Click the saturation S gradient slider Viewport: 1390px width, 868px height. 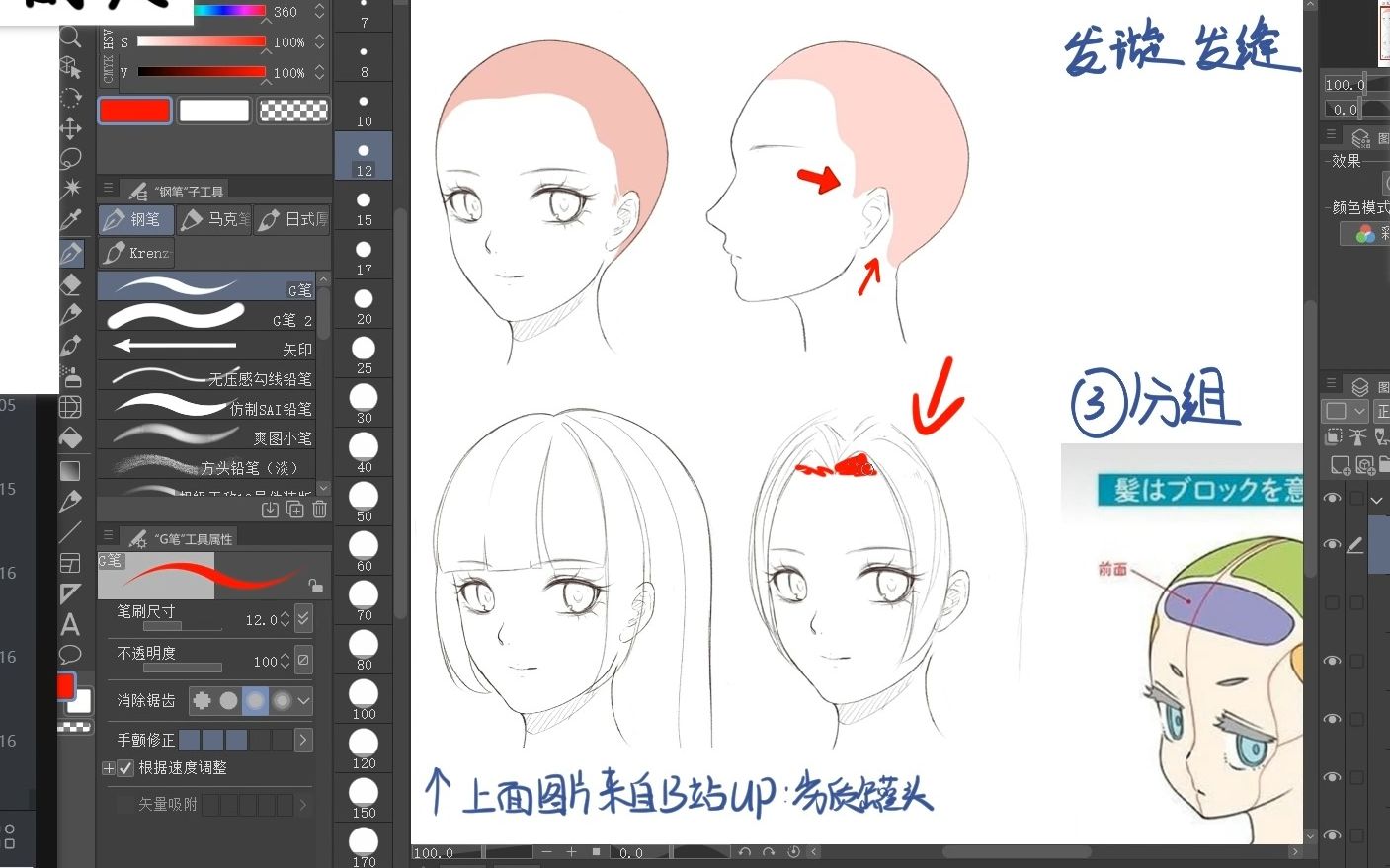point(202,41)
